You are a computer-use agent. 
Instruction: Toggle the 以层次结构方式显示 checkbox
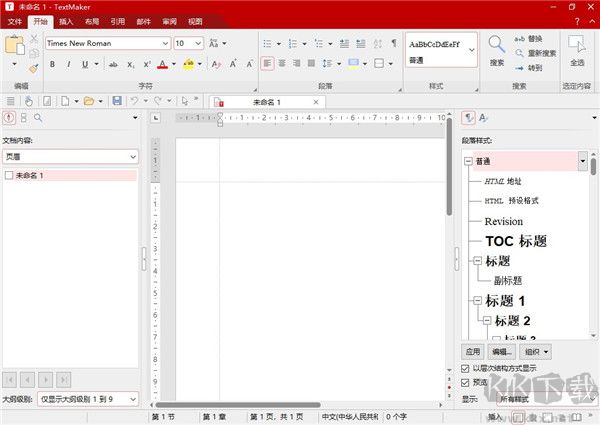pyautogui.click(x=465, y=368)
